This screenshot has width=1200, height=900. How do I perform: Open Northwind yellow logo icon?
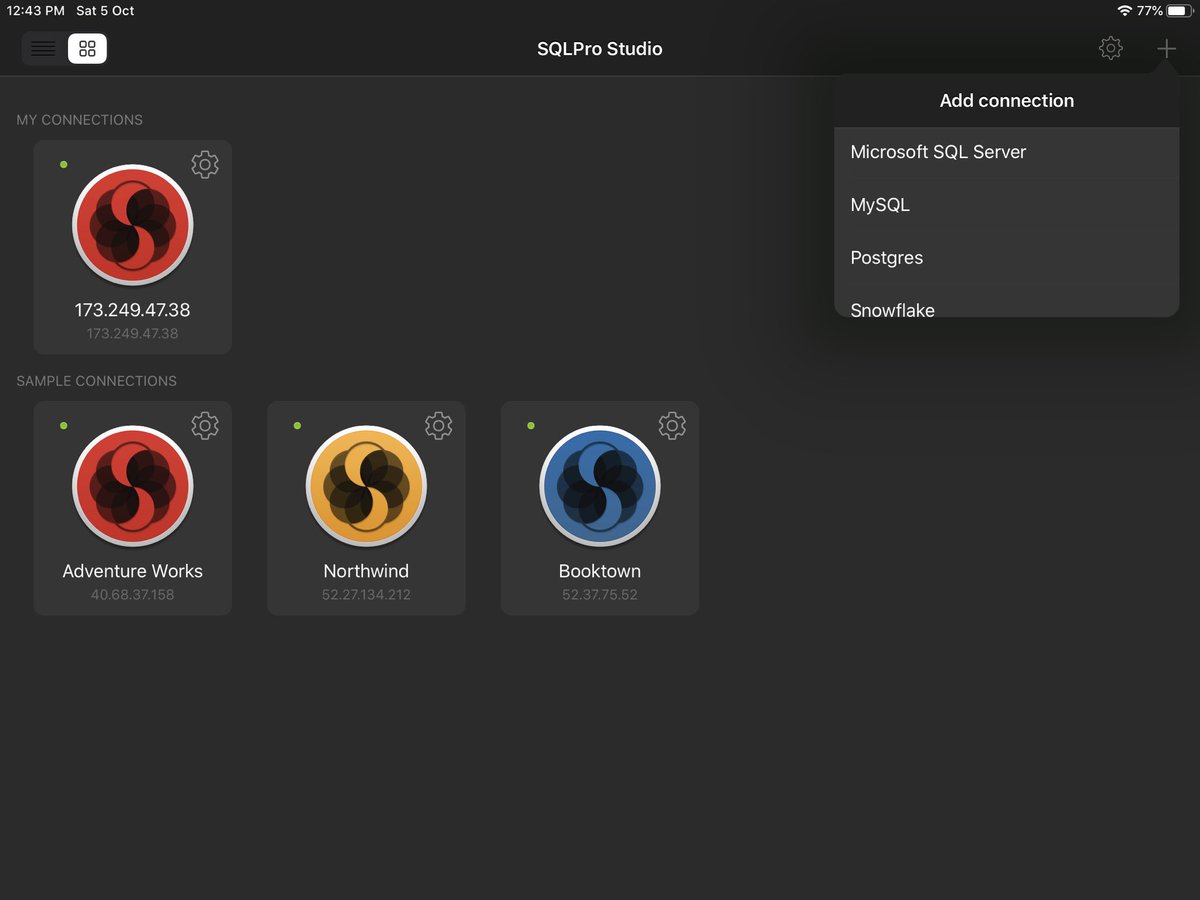[366, 486]
